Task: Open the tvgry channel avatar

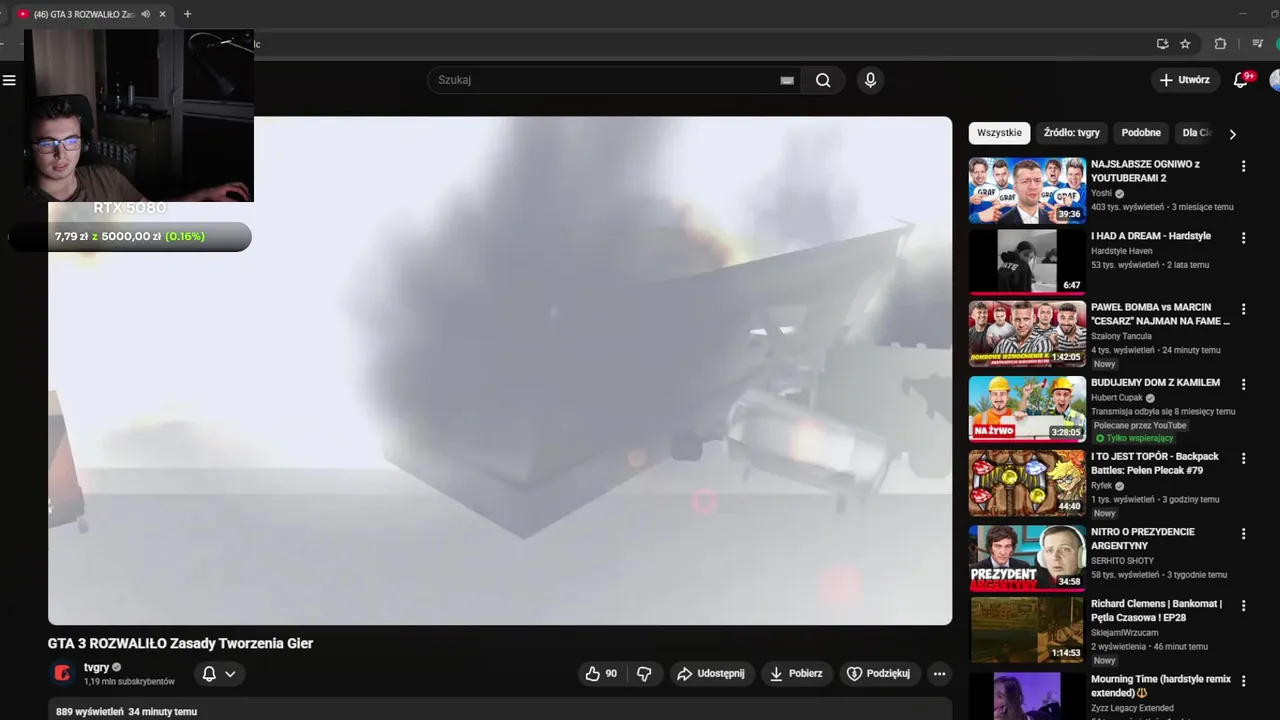Action: [62, 673]
